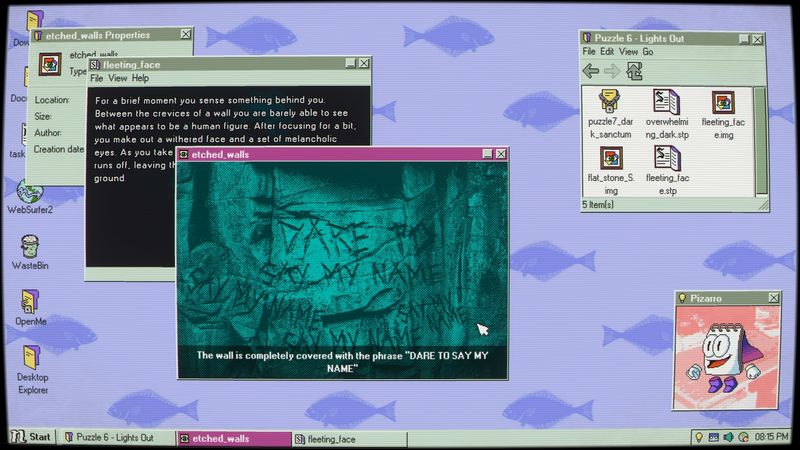Open flat_stone_S.img file
The height and width of the screenshot is (450, 800).
[608, 159]
